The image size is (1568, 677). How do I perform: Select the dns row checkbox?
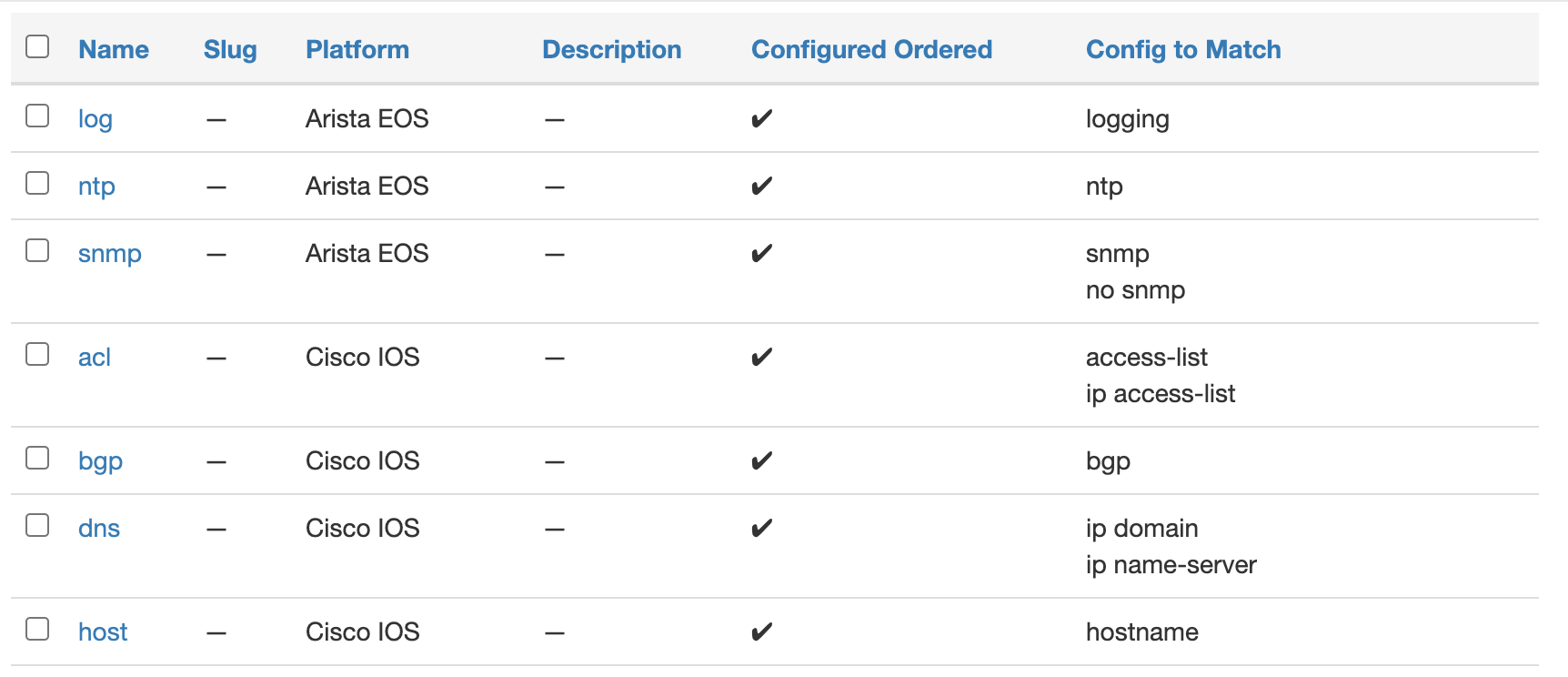[x=36, y=525]
